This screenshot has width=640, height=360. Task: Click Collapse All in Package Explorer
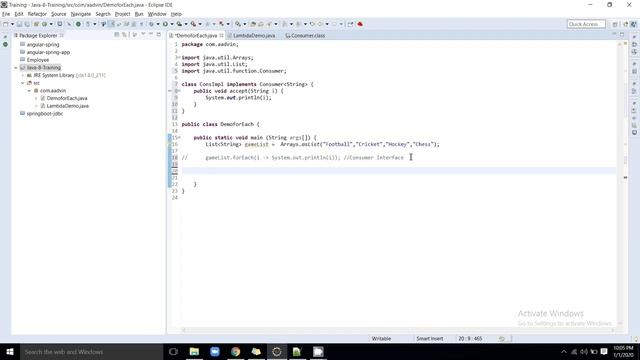pos(117,35)
